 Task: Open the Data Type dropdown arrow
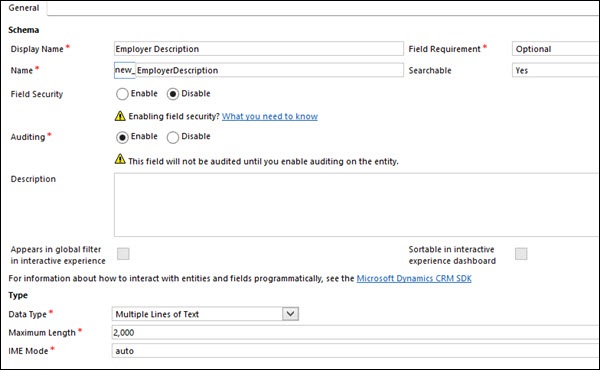coord(290,314)
